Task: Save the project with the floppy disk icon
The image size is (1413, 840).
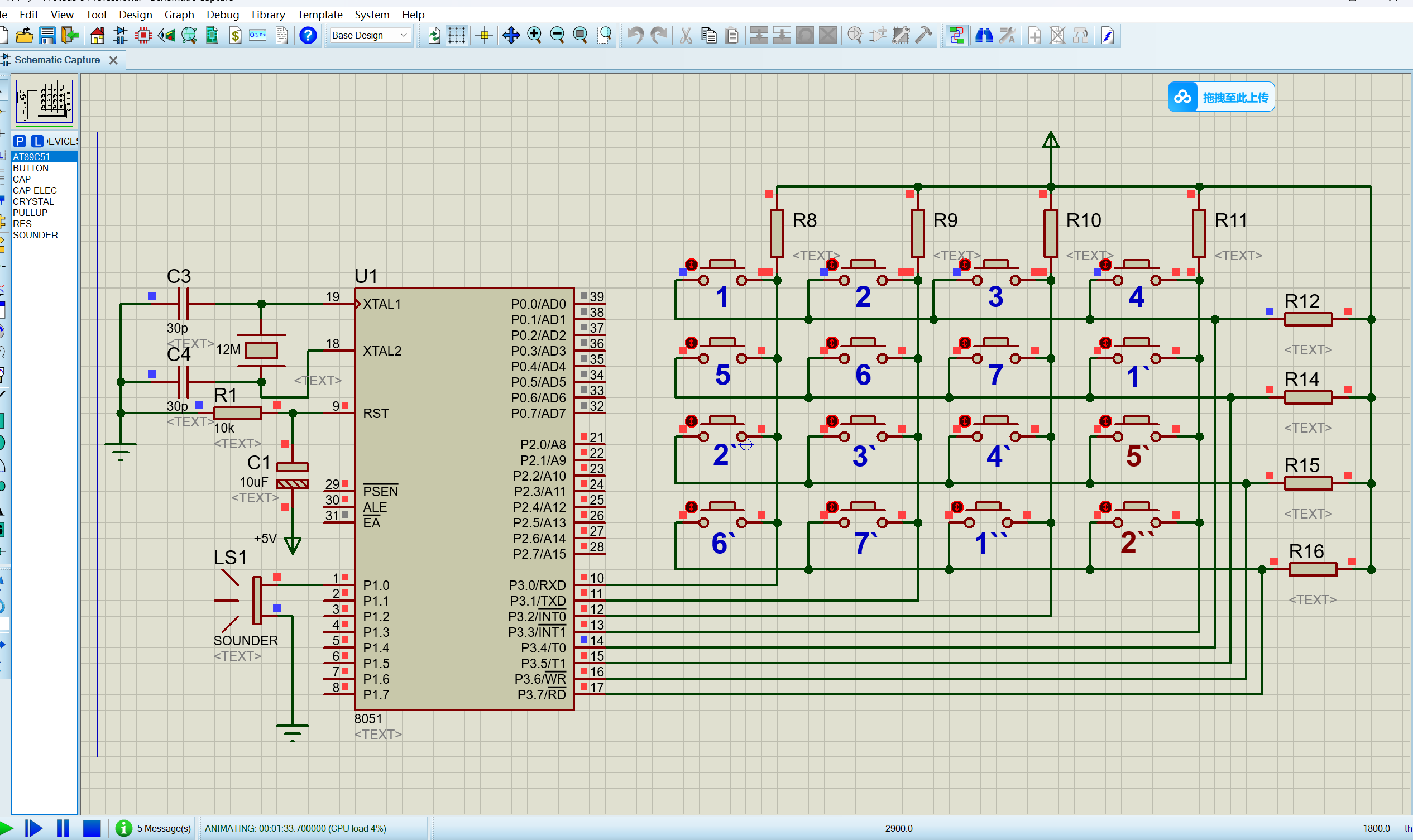Action: (47, 36)
